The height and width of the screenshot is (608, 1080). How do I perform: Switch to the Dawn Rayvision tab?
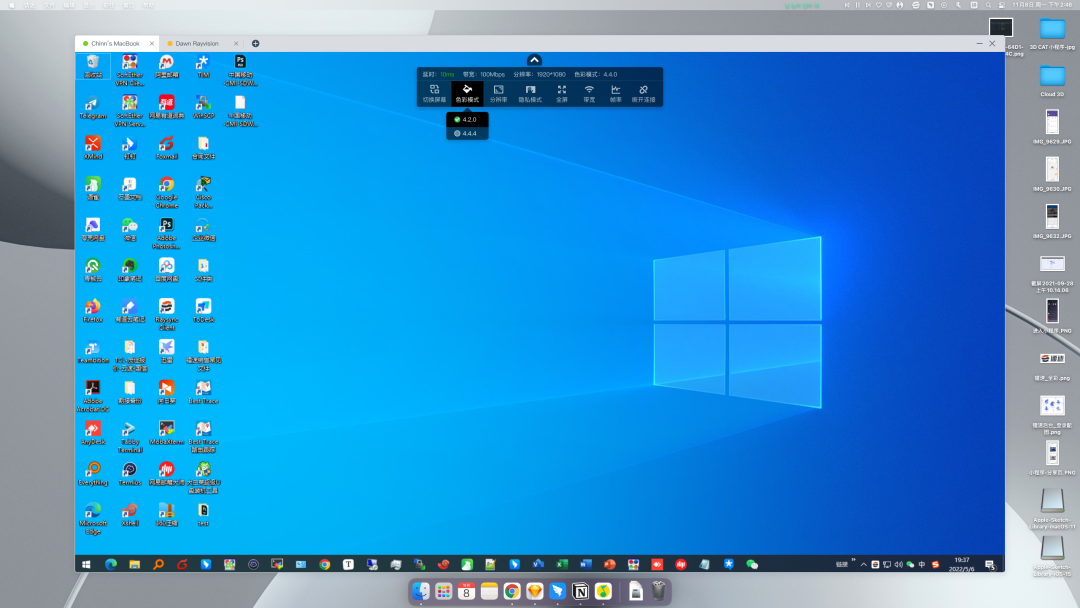coord(197,43)
